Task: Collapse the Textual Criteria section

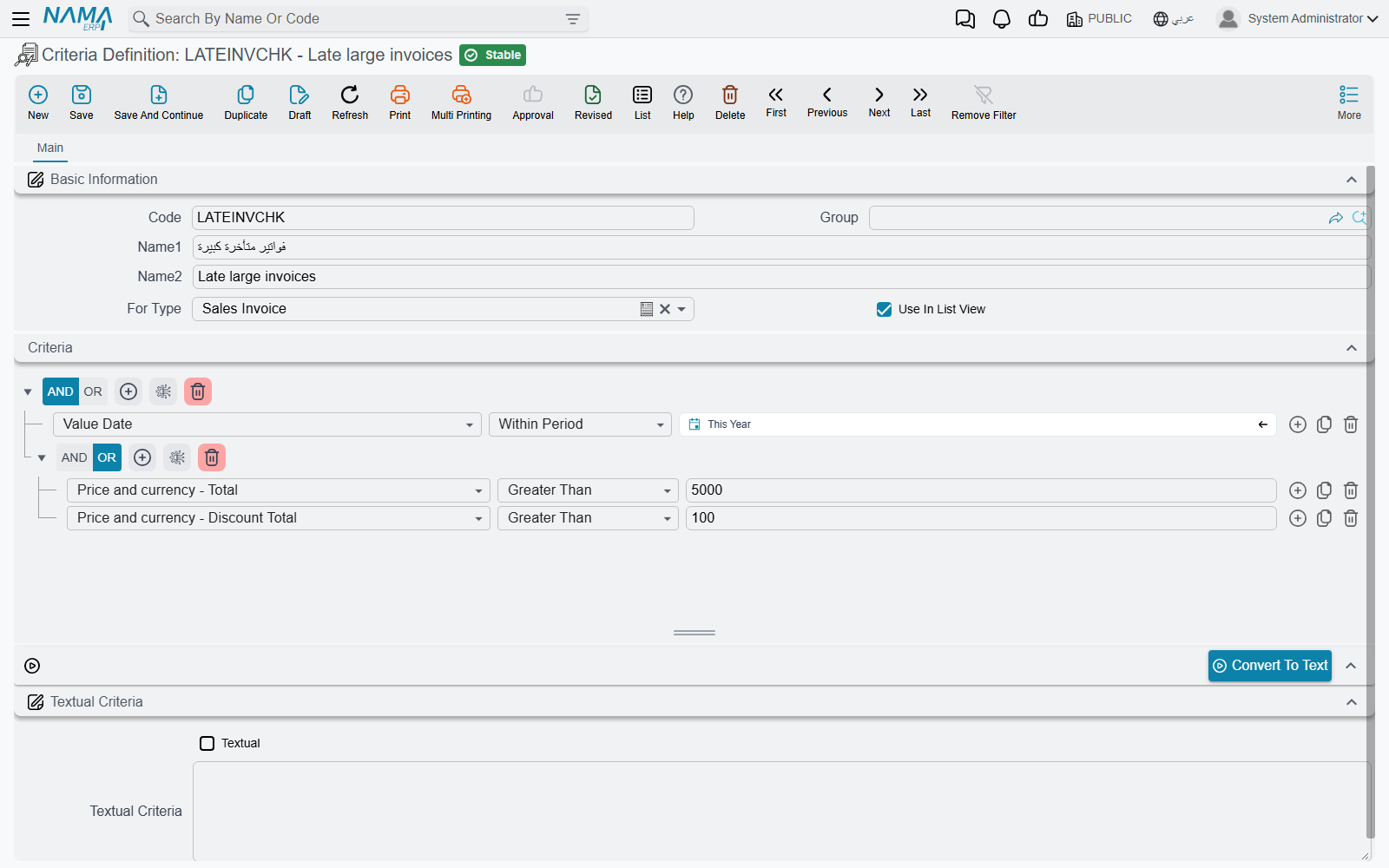Action: pyautogui.click(x=1352, y=702)
